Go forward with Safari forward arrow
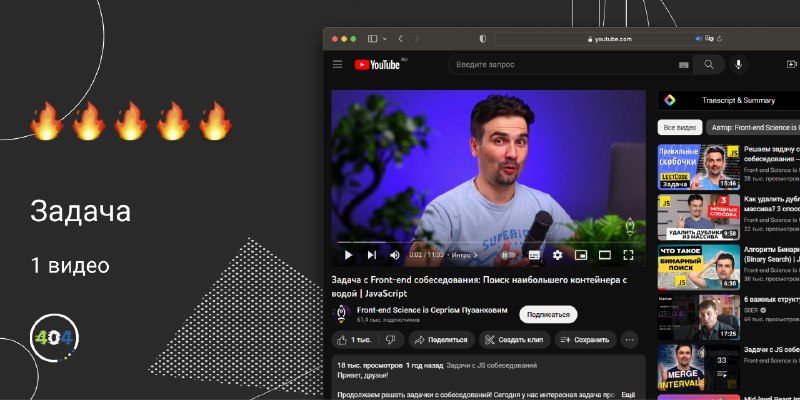 click(416, 39)
